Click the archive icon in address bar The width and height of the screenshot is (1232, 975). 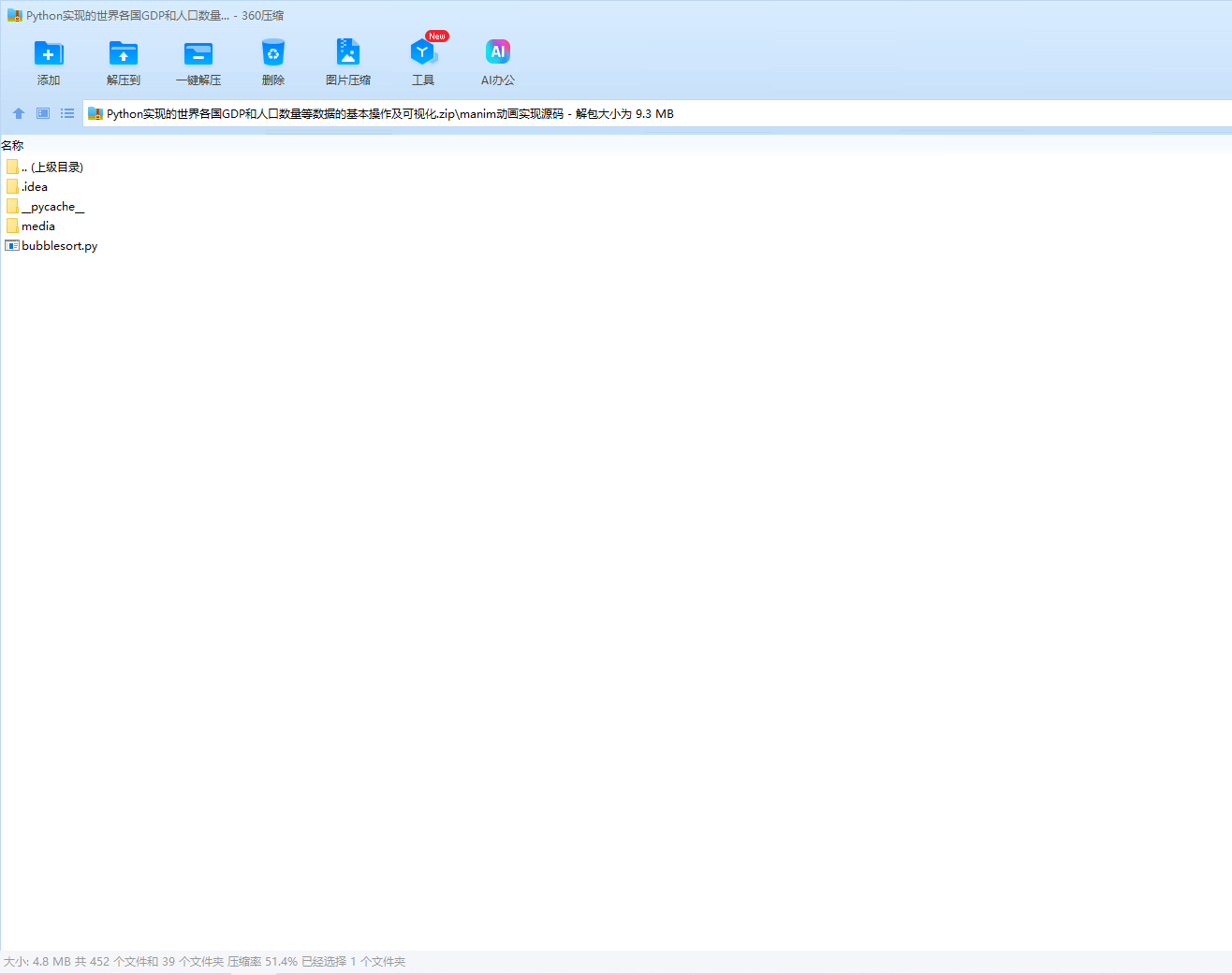pyautogui.click(x=95, y=114)
